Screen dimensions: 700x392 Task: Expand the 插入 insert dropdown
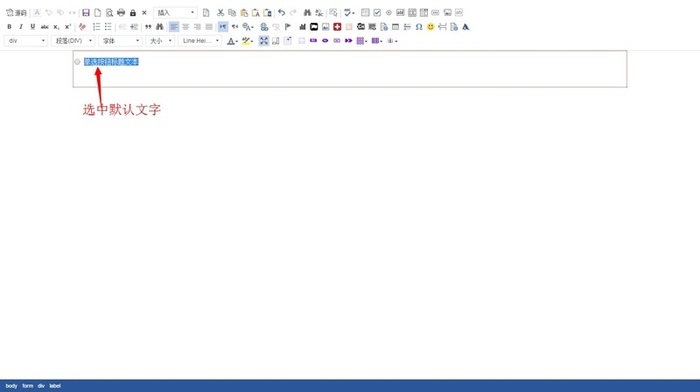(x=175, y=13)
